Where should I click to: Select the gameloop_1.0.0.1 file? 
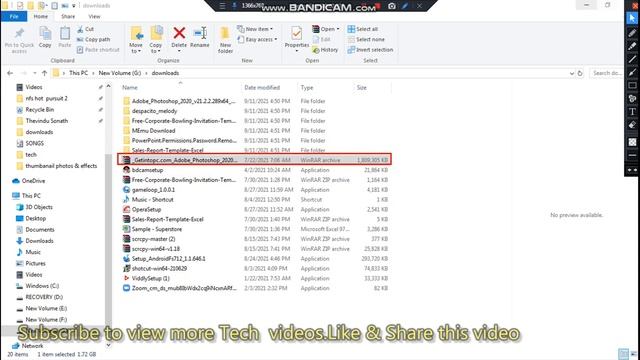tap(153, 190)
